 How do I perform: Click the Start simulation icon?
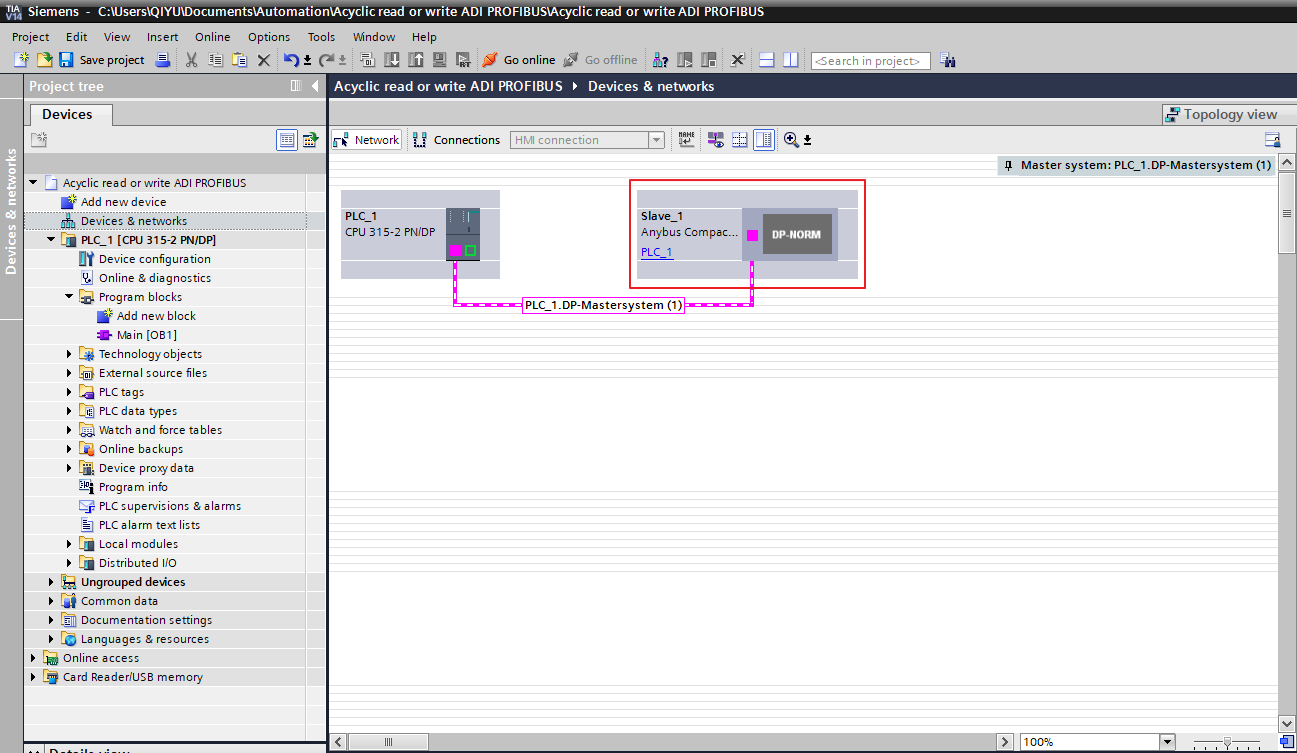(439, 60)
